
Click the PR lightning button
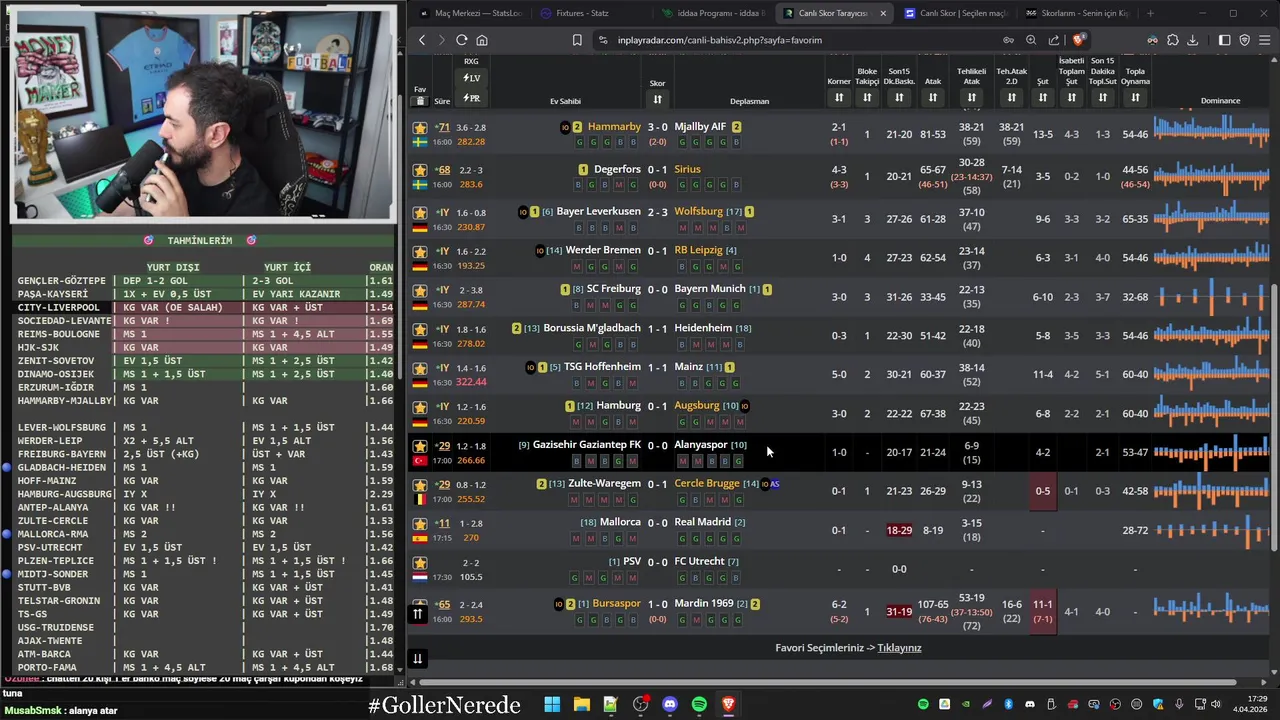471,98
